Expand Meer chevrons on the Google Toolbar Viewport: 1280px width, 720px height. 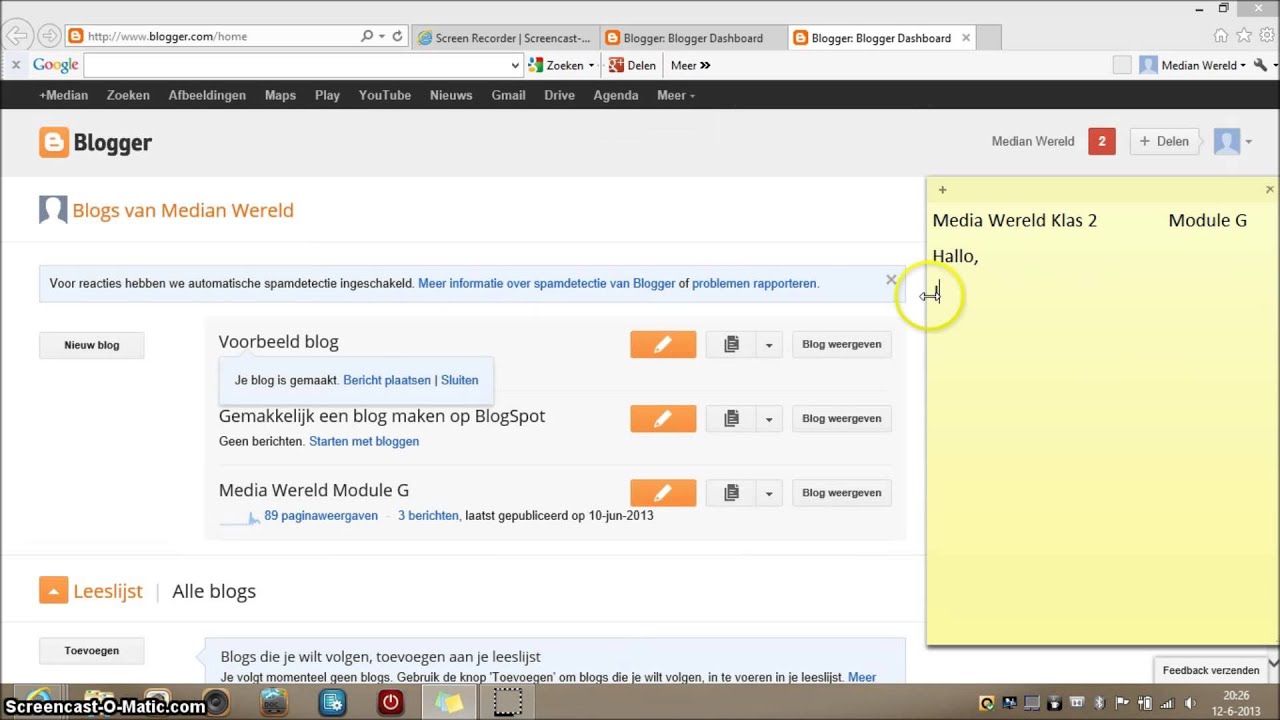point(690,65)
